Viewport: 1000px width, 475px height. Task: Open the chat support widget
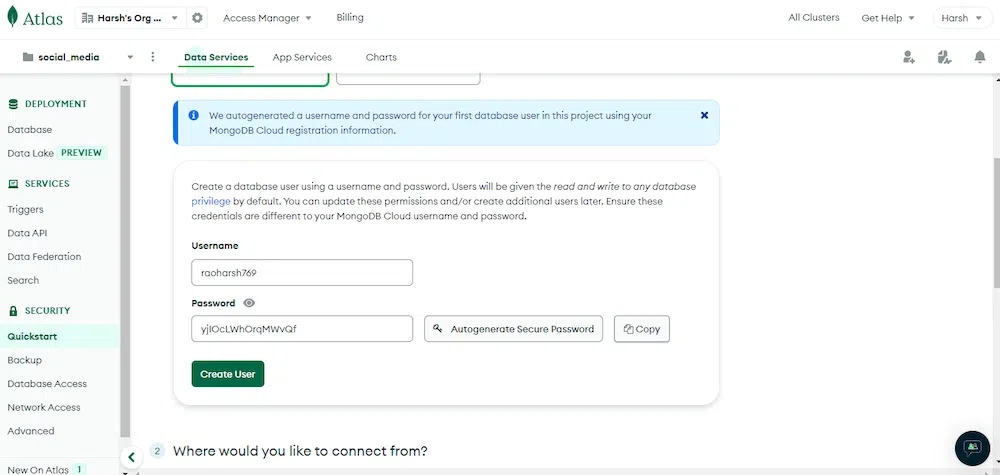(971, 448)
